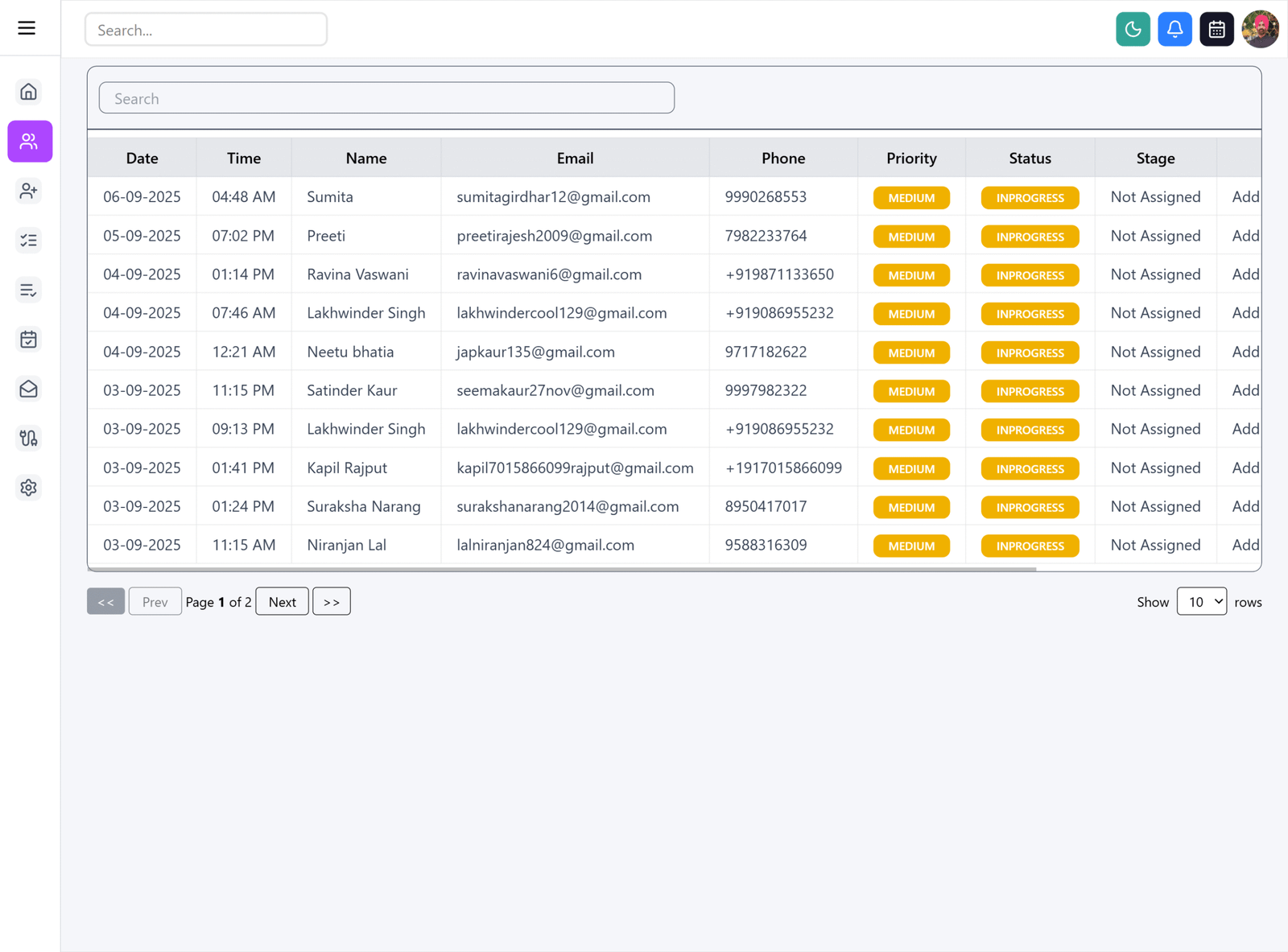Image resolution: width=1288 pixels, height=952 pixels.
Task: Open the Tasks checklist icon
Action: pos(29,240)
